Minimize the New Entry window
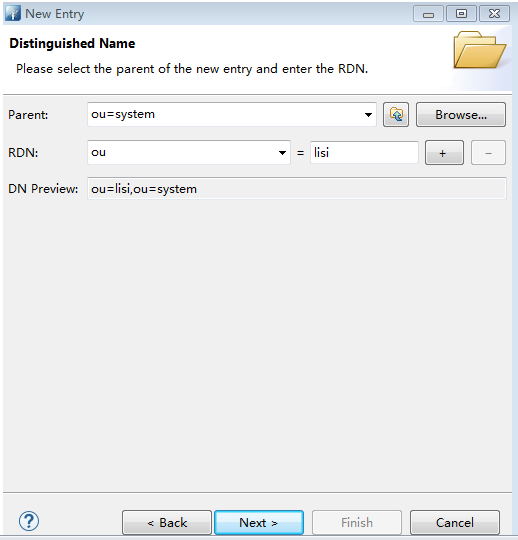Screen dimensions: 518x540 pyautogui.click(x=428, y=14)
